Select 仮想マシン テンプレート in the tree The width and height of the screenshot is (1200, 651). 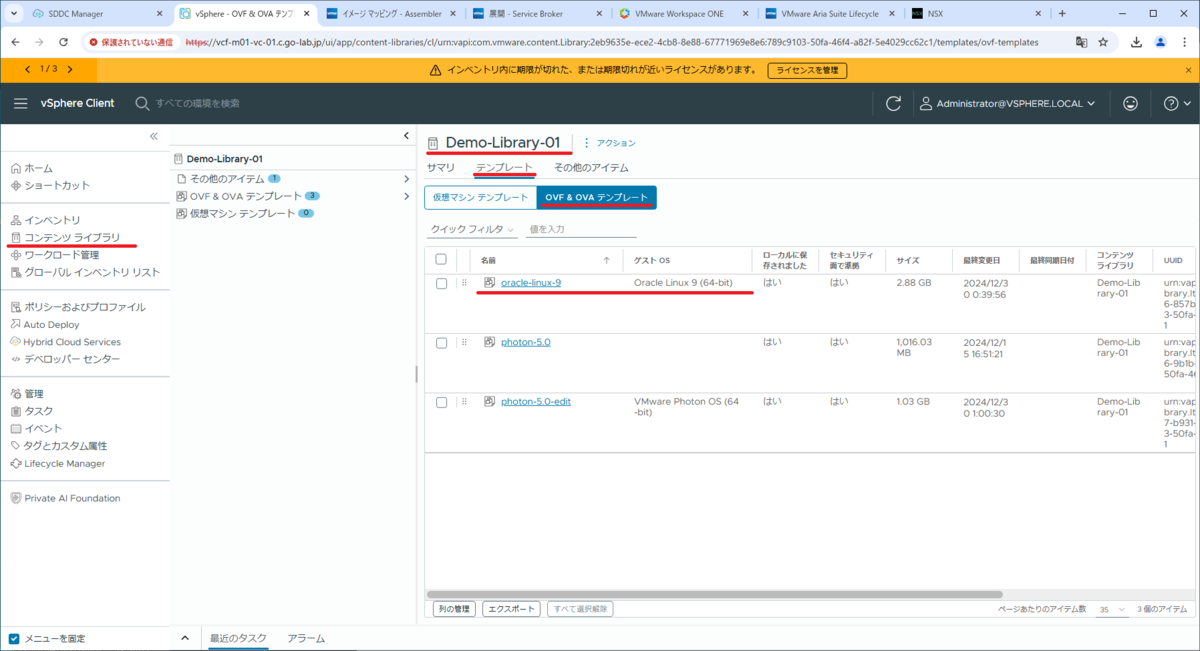point(243,213)
